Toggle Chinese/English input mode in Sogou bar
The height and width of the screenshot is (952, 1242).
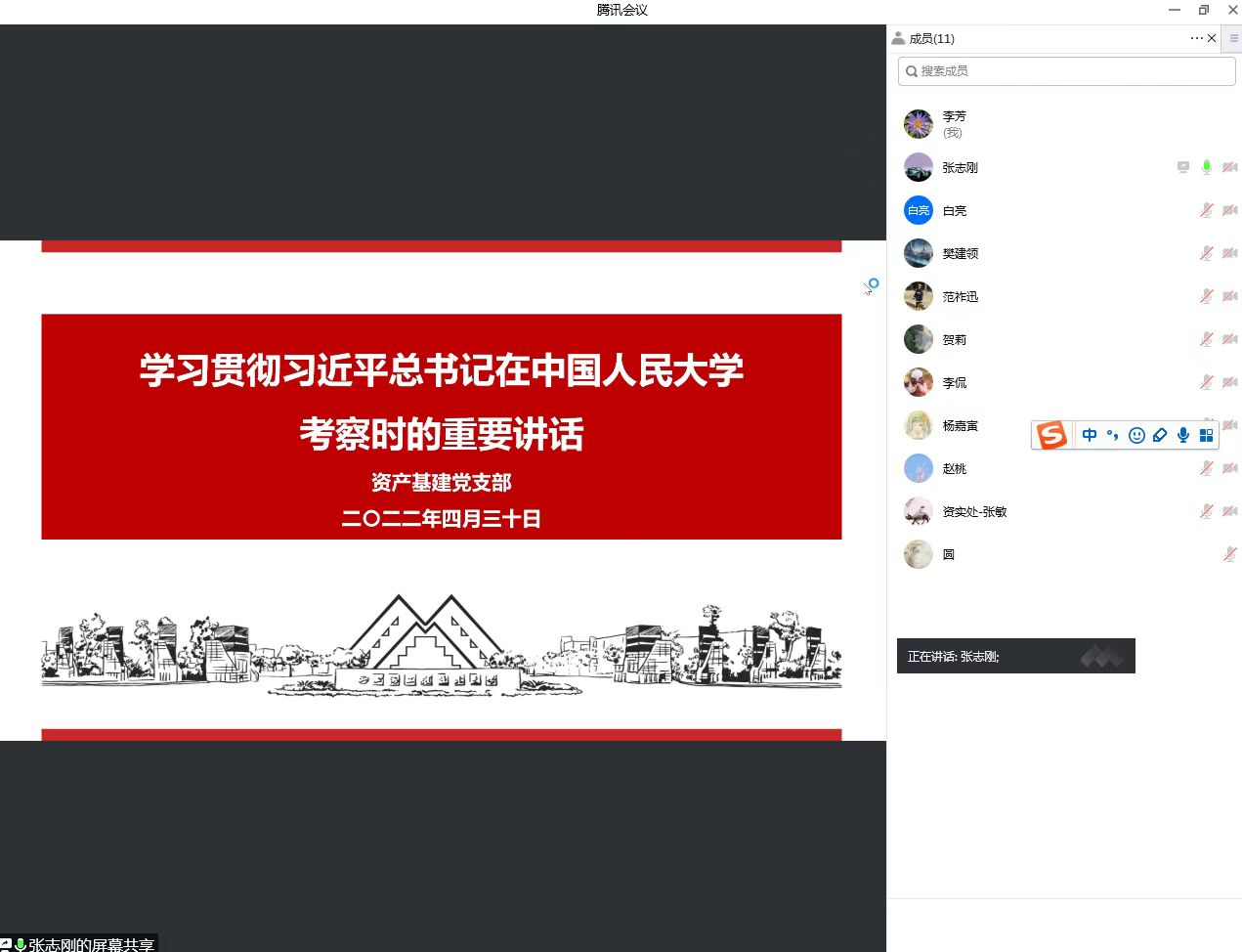[x=1090, y=436]
